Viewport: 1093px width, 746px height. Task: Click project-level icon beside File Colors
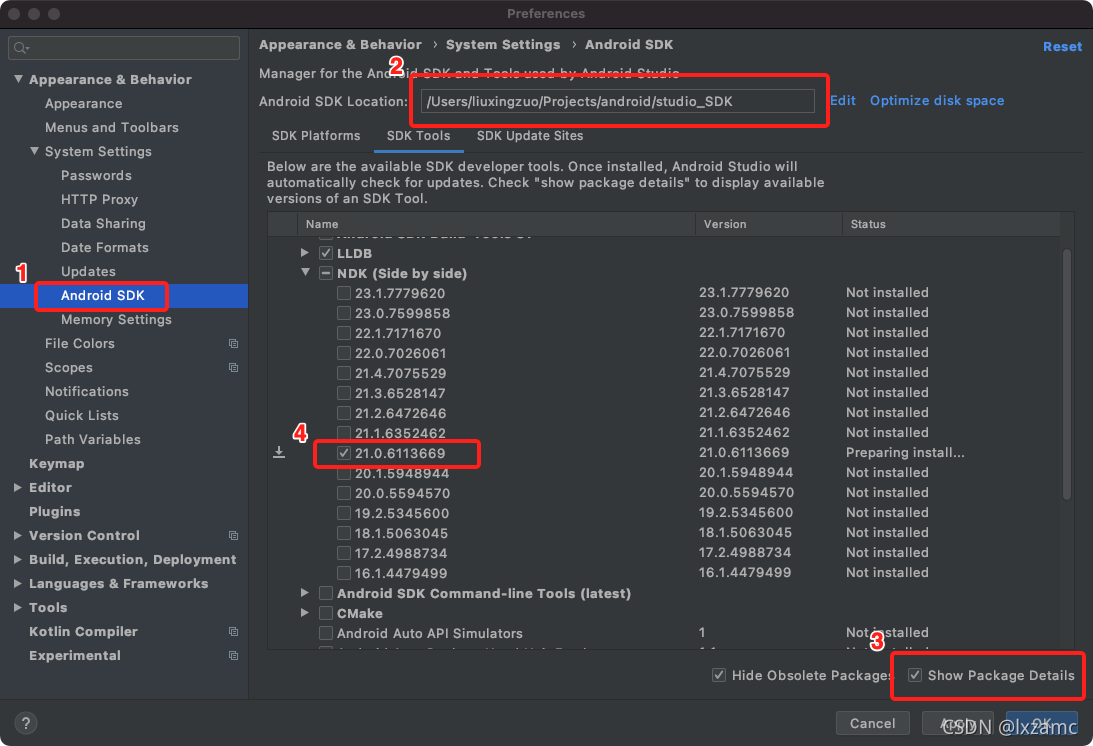pos(234,344)
